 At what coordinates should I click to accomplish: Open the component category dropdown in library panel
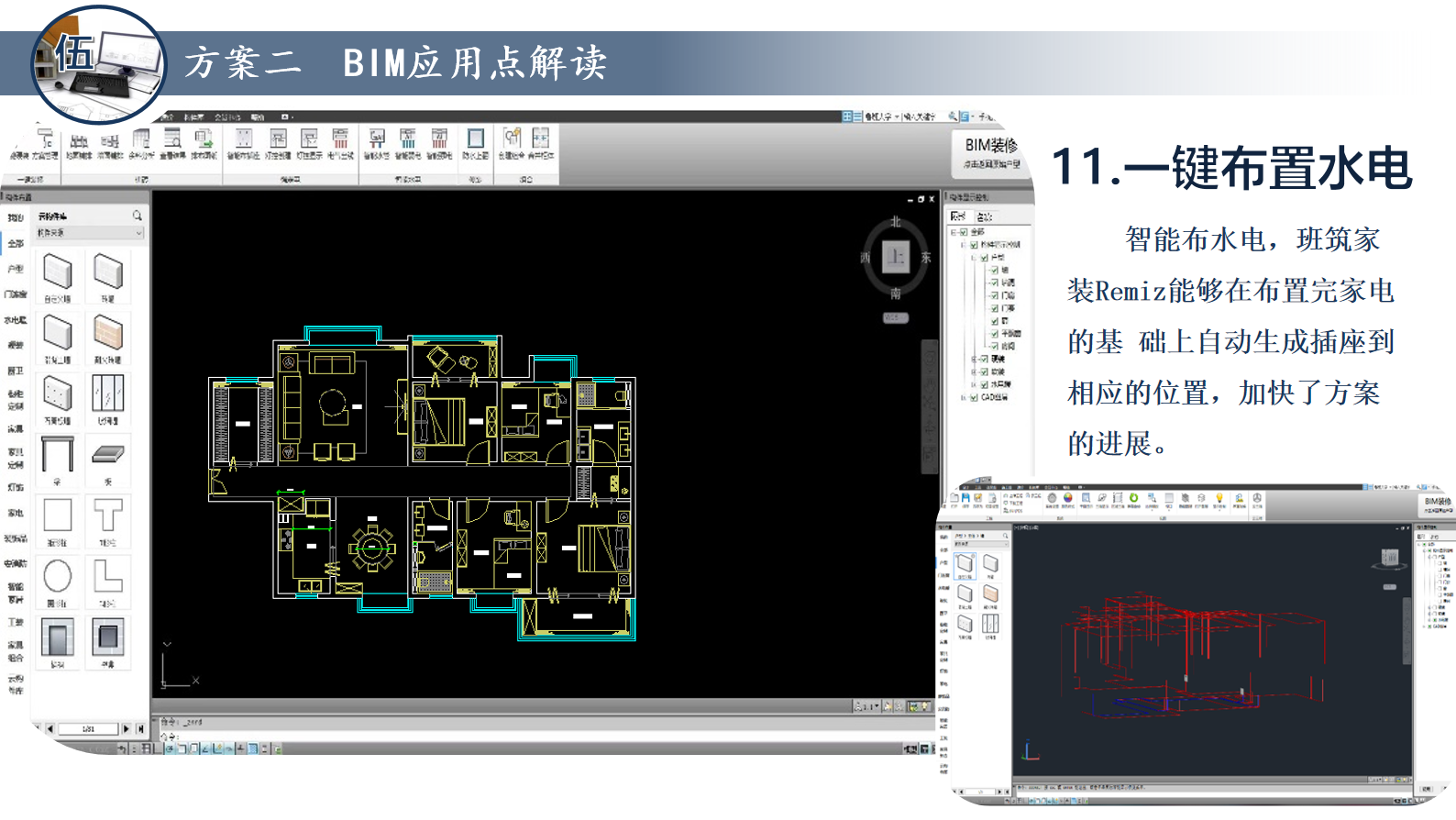[90, 233]
